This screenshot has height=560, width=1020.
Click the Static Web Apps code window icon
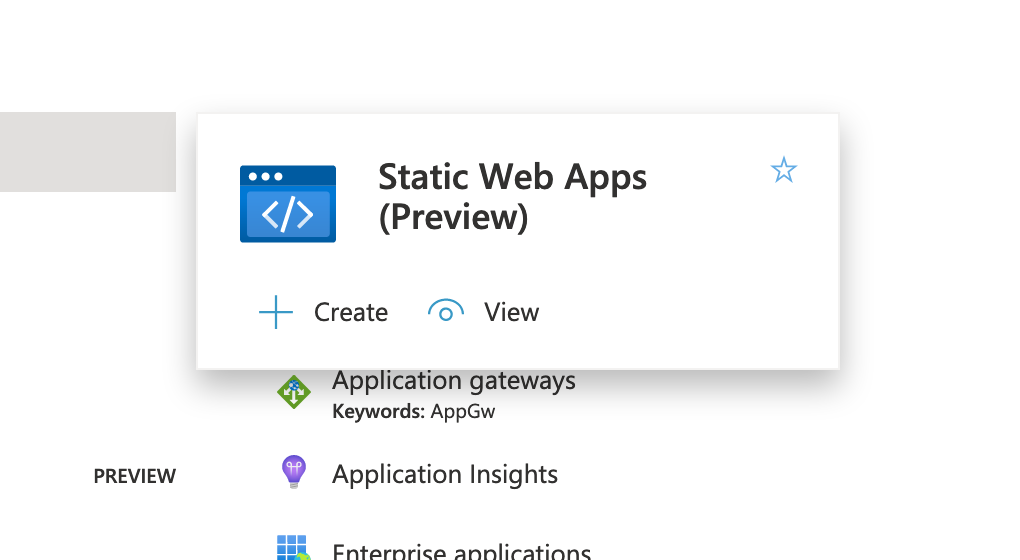[x=288, y=204]
